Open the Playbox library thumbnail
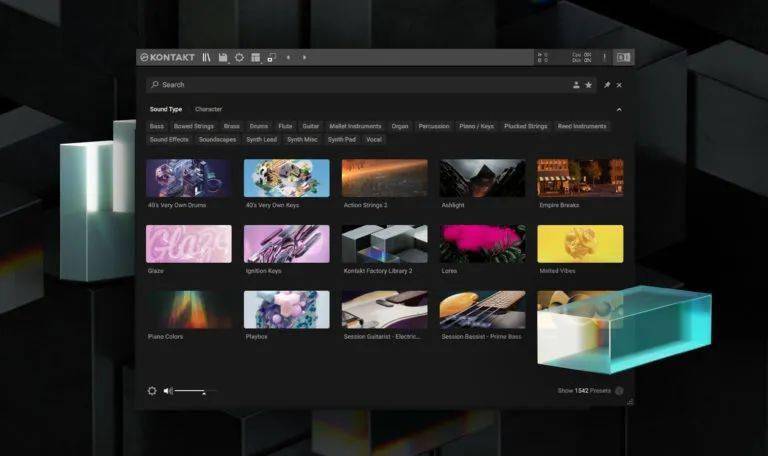This screenshot has width=768, height=456. (287, 310)
